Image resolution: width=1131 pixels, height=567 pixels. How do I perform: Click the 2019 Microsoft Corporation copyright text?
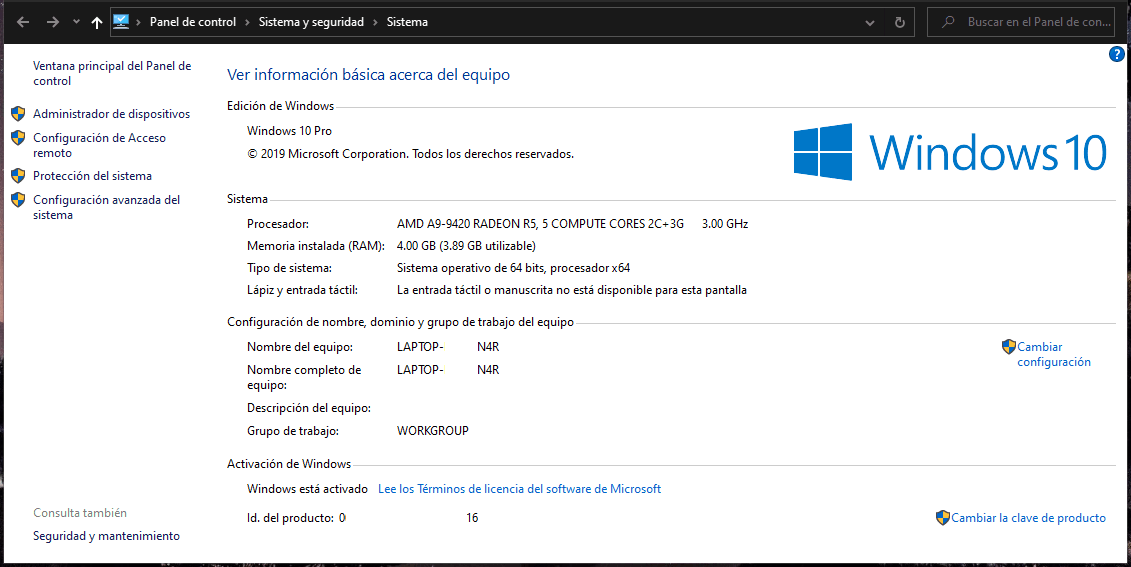tap(410, 154)
